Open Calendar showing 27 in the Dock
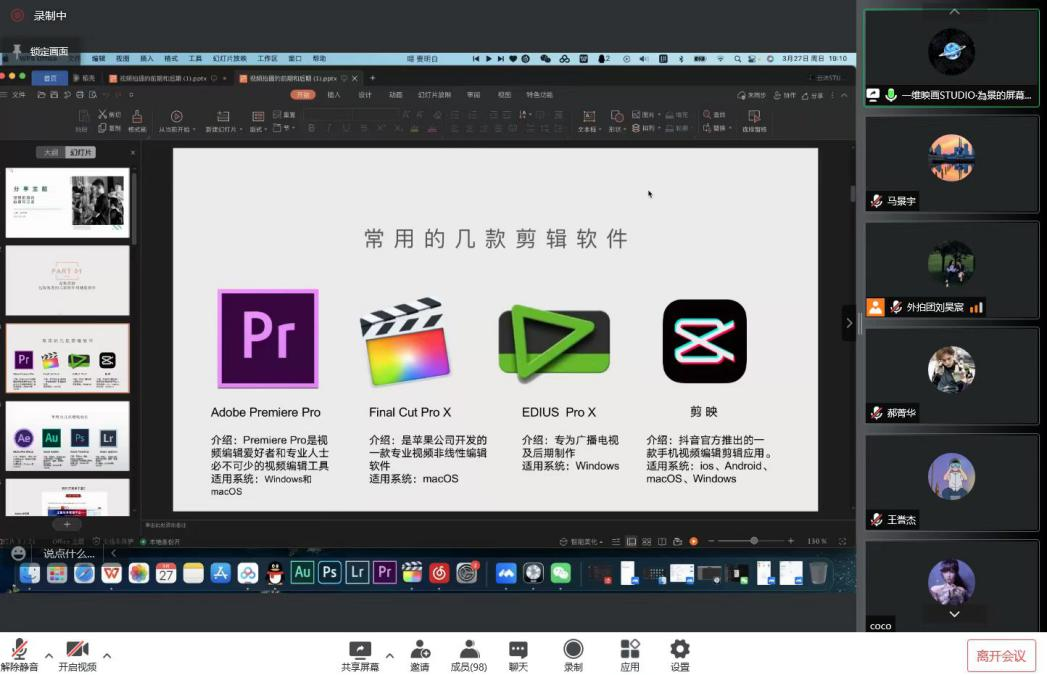Screen dimensions: 1047x675 tap(166, 573)
